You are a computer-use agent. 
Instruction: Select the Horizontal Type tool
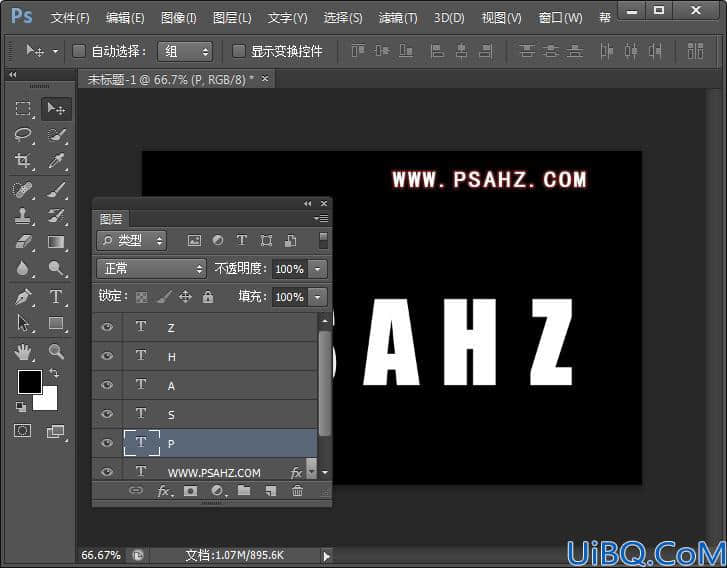coord(56,297)
